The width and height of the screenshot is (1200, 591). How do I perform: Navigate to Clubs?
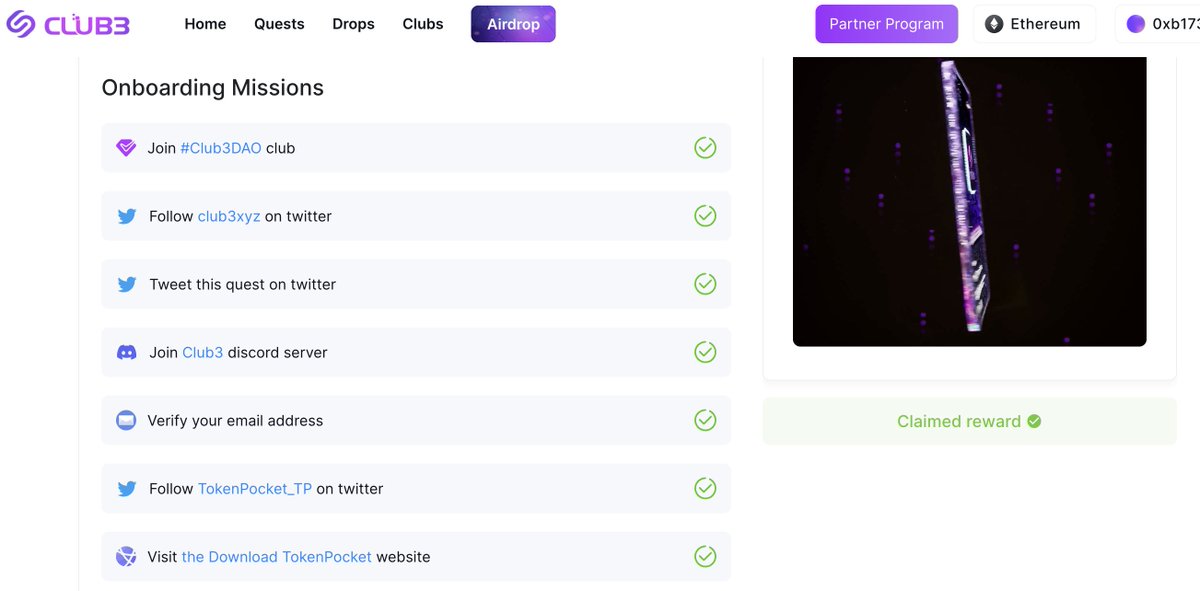point(423,24)
